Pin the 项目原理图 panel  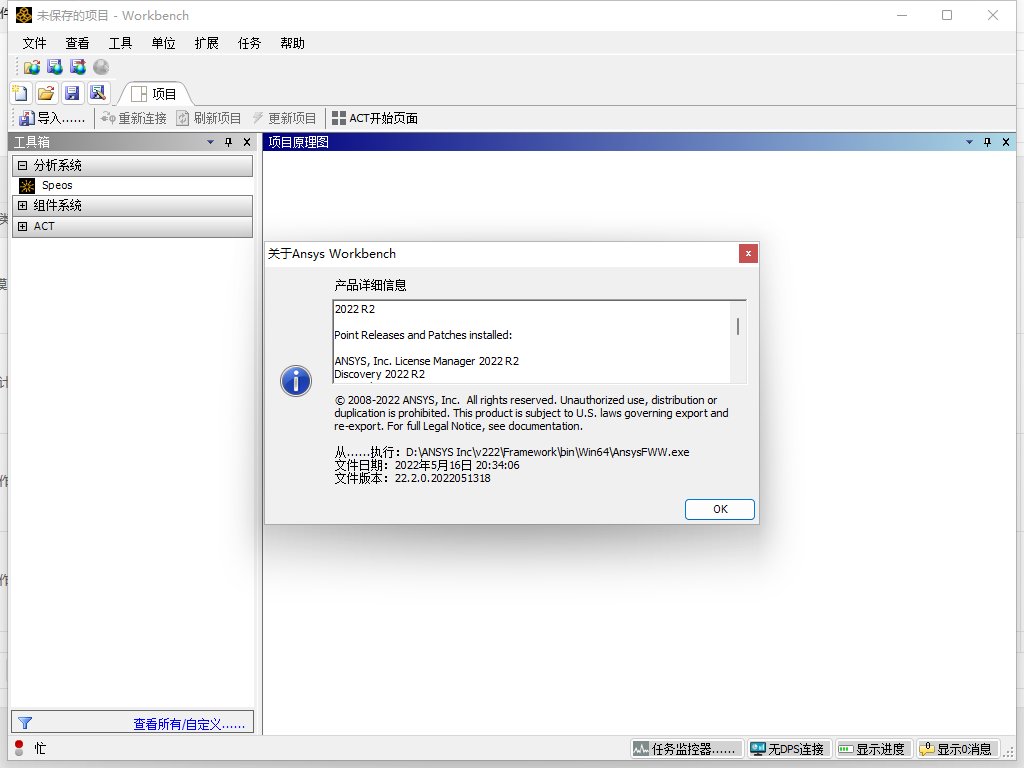[987, 142]
